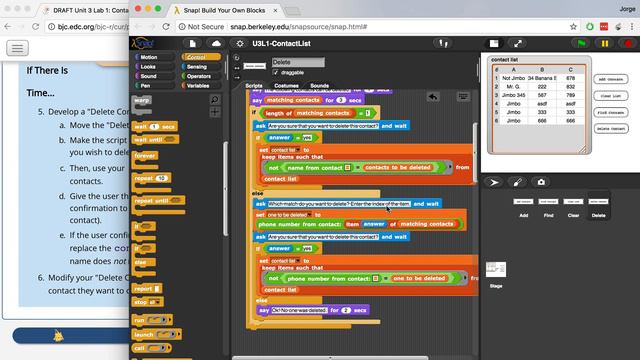
Task: Click the keyboard entry icon in scripts area
Action: point(463,97)
